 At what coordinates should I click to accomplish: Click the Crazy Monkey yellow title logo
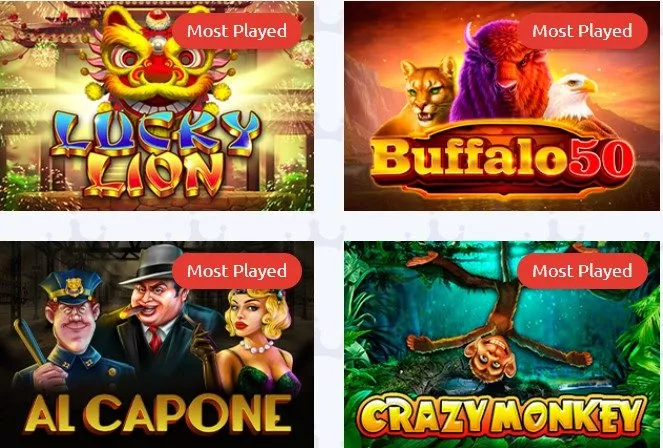click(x=502, y=417)
